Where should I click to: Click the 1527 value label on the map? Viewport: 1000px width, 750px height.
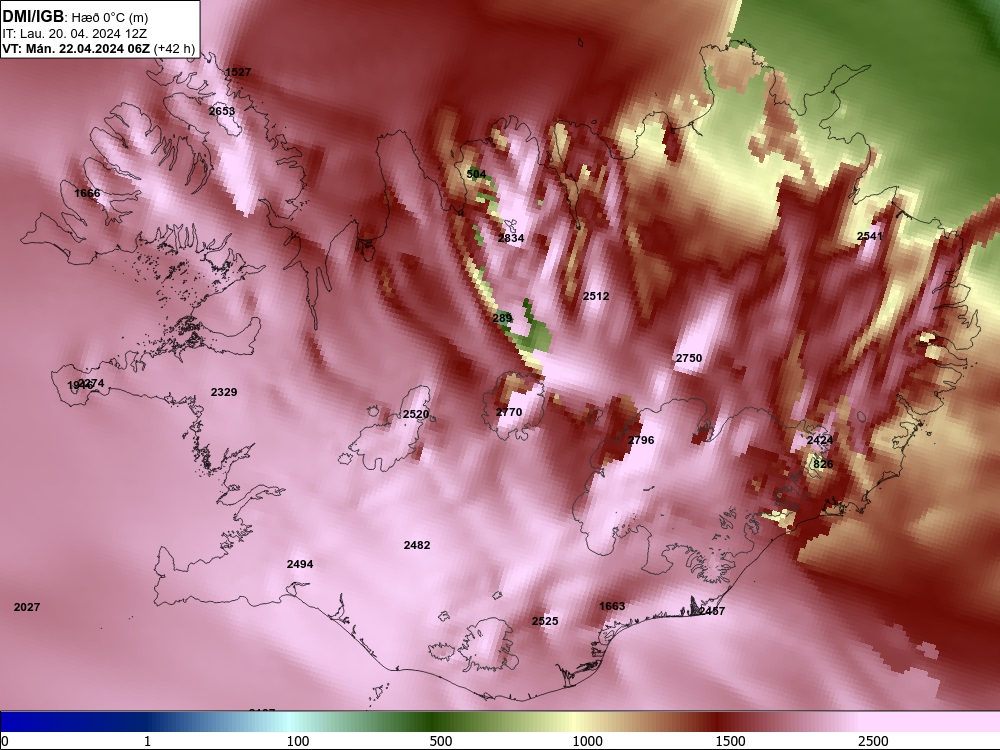[x=238, y=72]
